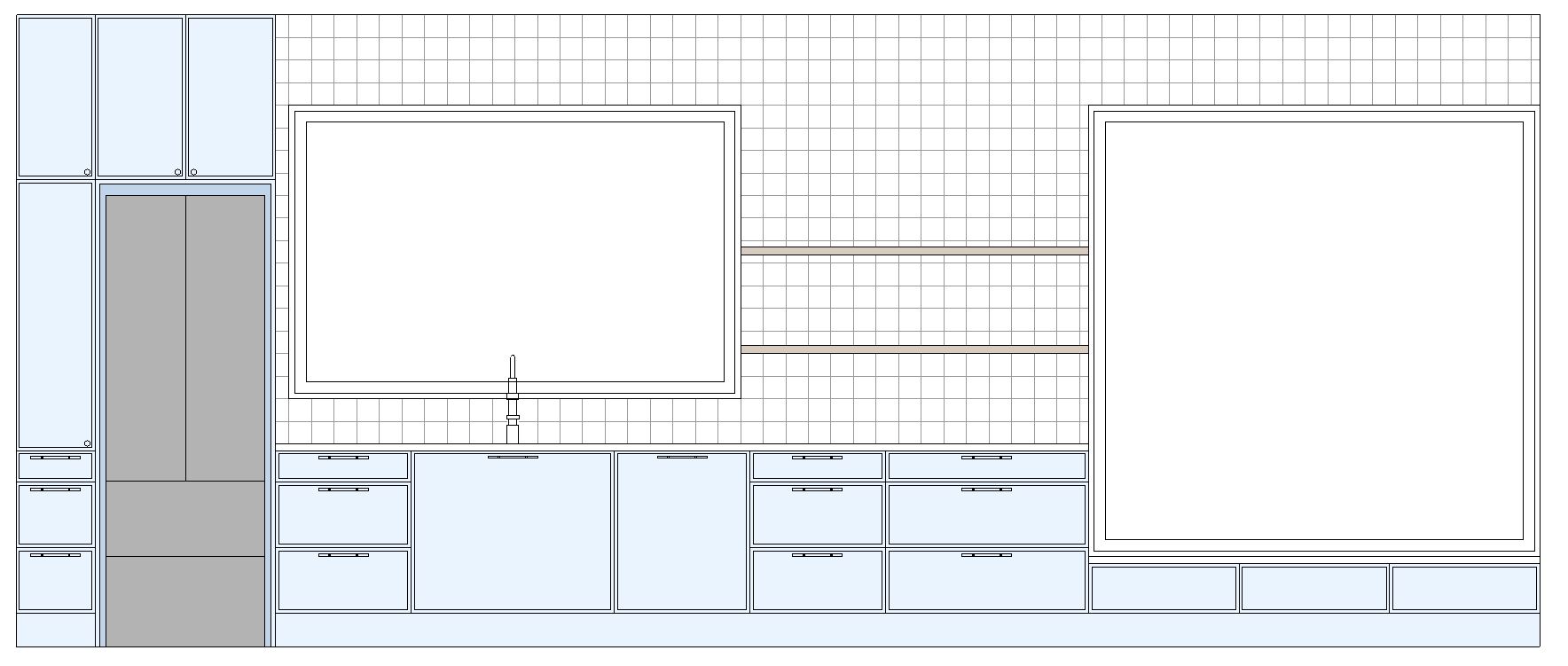
Task: Select the tall pantry cabinet door
Action: 55,315
